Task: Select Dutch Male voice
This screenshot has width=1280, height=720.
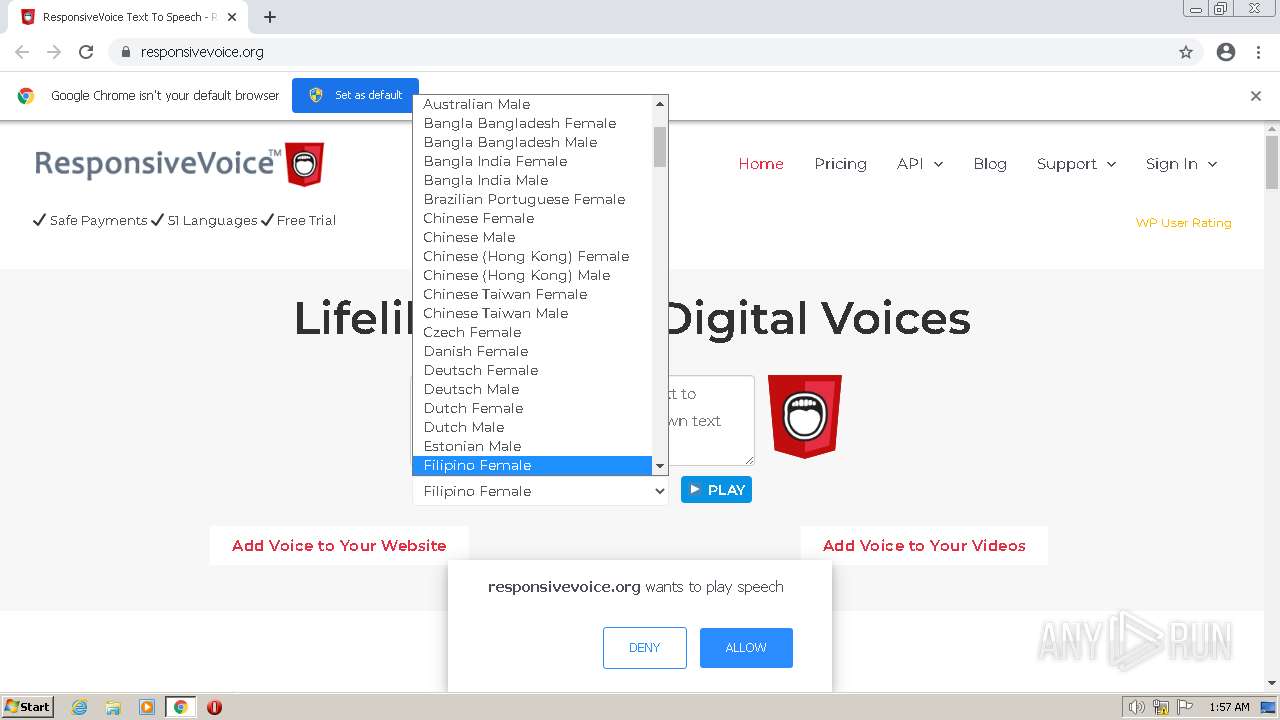Action: 532,427
